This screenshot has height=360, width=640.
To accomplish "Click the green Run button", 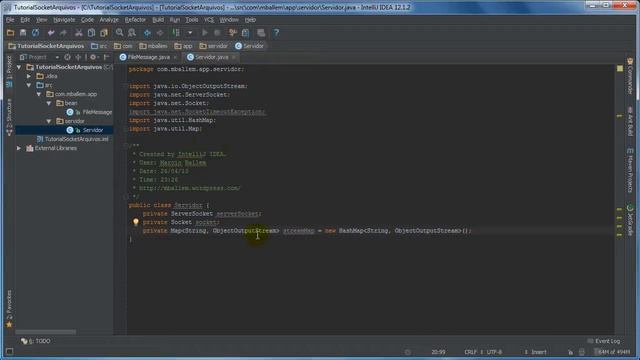I will coord(205,33).
